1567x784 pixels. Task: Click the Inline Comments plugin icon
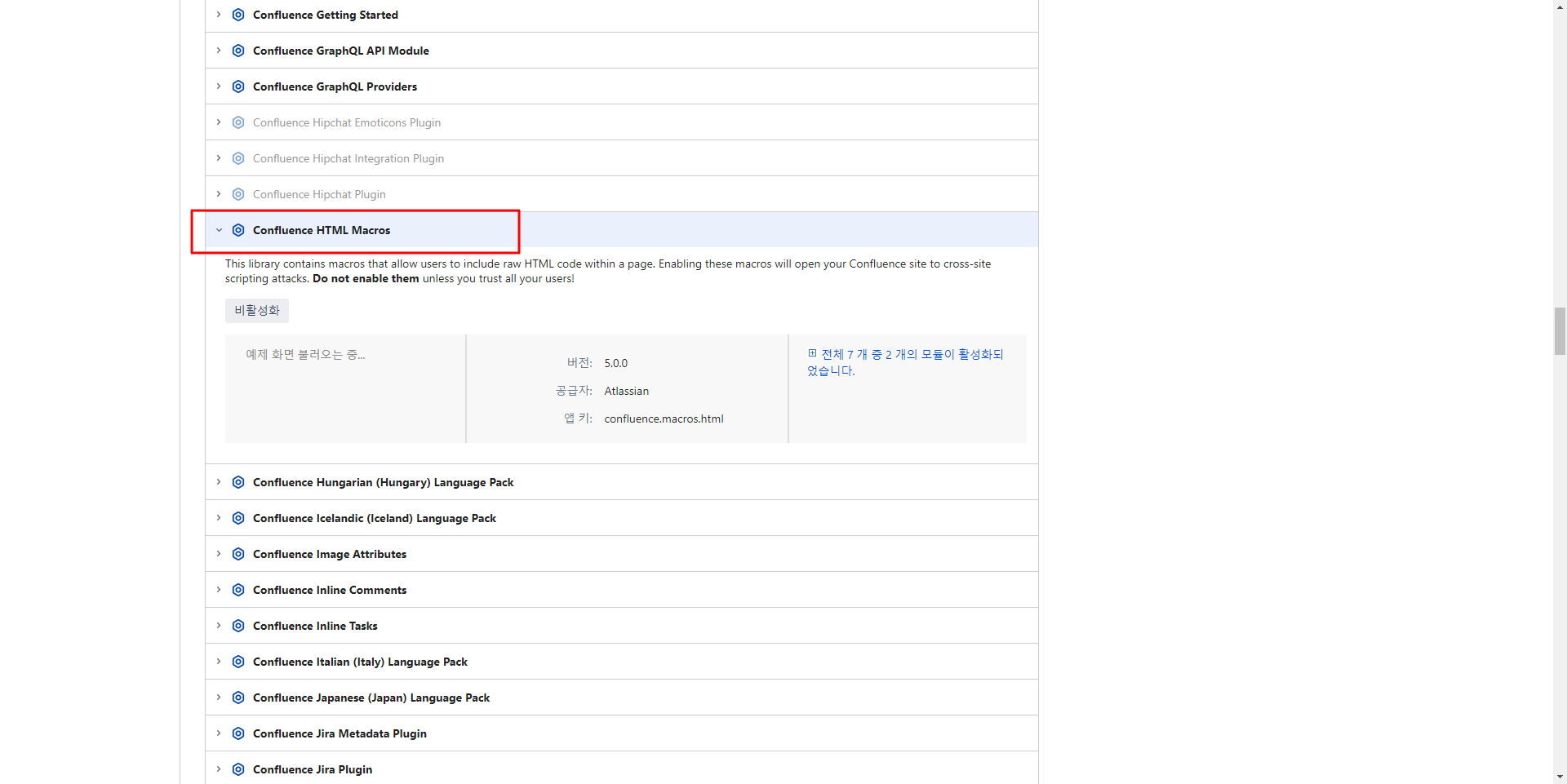(x=238, y=590)
